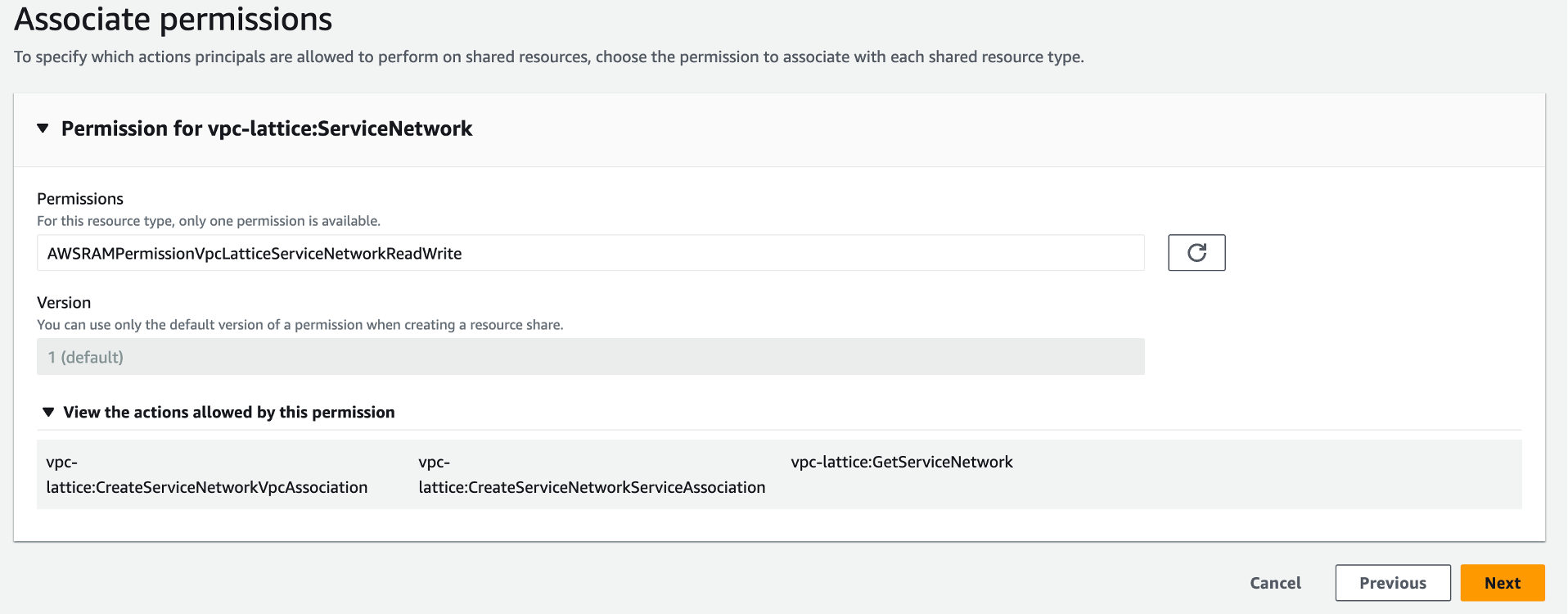Image resolution: width=1568 pixels, height=614 pixels.
Task: Click the CreateServiceNetworkVpcAssociation action text
Action: pyautogui.click(x=207, y=475)
